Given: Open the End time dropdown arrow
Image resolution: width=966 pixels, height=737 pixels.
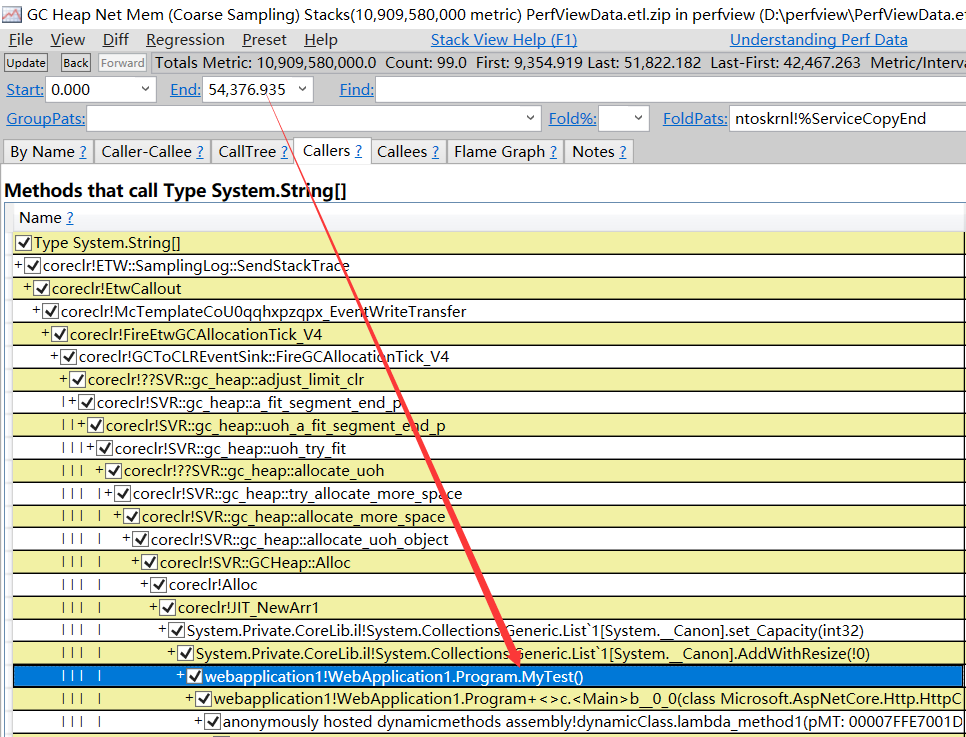Looking at the screenshot, I should [x=301, y=90].
